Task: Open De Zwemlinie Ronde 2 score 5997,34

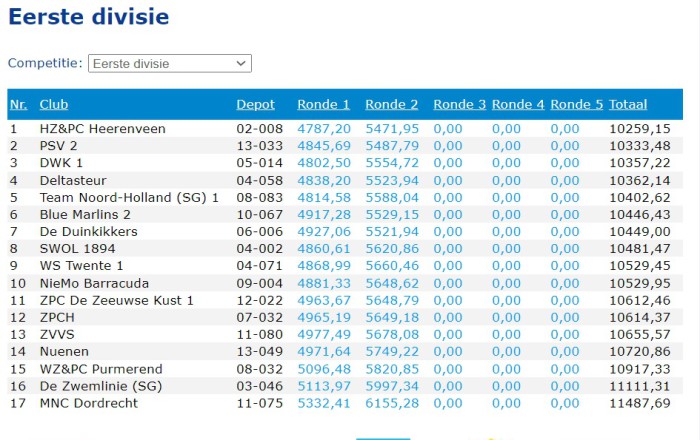Action: pos(392,386)
